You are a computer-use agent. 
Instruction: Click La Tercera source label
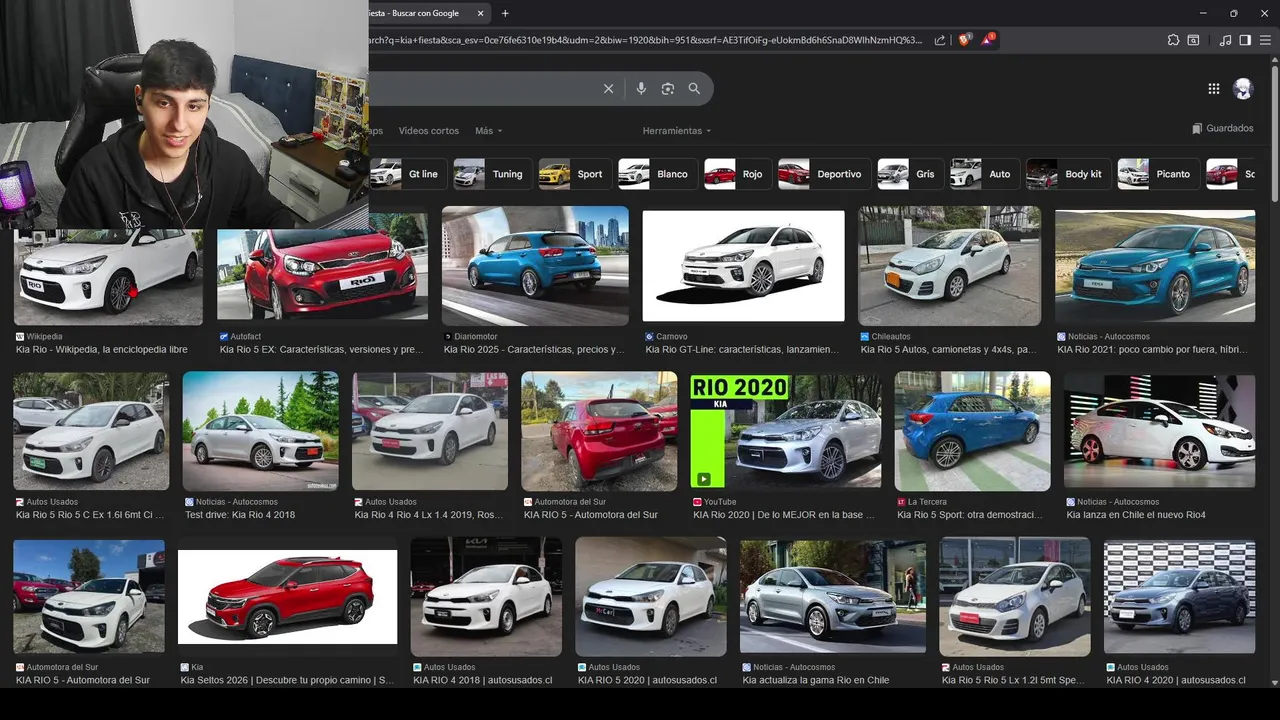[x=929, y=502]
